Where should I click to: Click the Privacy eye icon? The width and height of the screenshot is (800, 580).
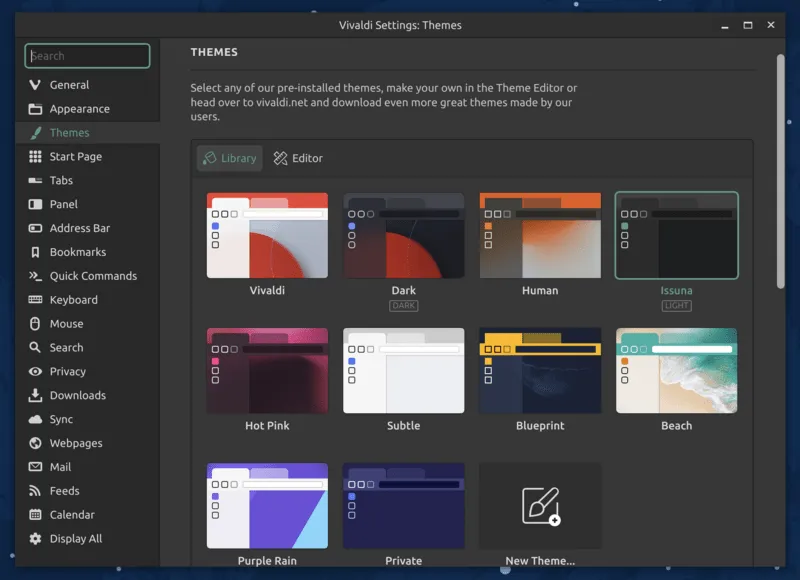tap(36, 372)
